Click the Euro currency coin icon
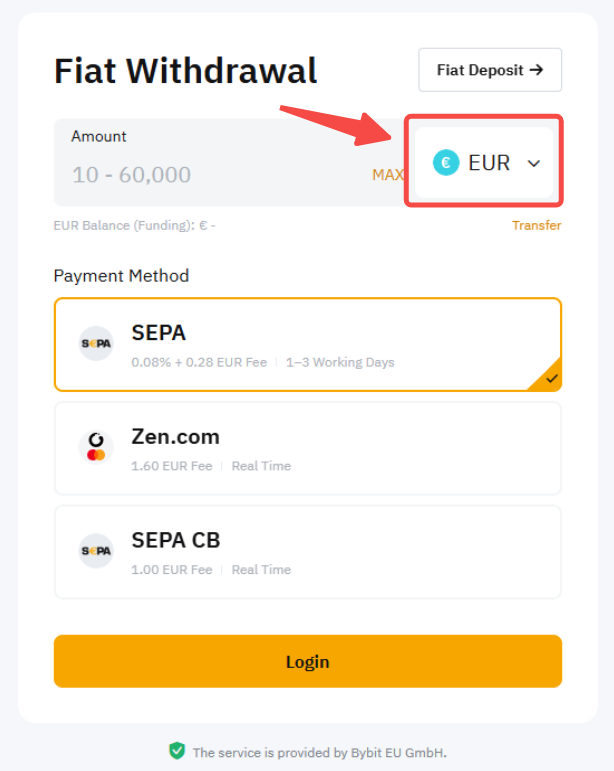Image resolution: width=614 pixels, height=771 pixels. 446,163
